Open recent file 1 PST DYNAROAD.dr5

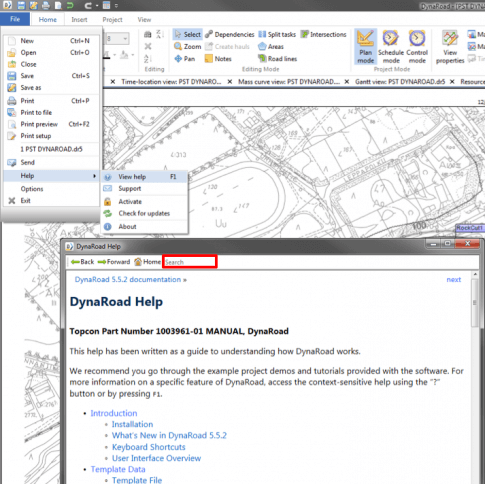point(52,149)
